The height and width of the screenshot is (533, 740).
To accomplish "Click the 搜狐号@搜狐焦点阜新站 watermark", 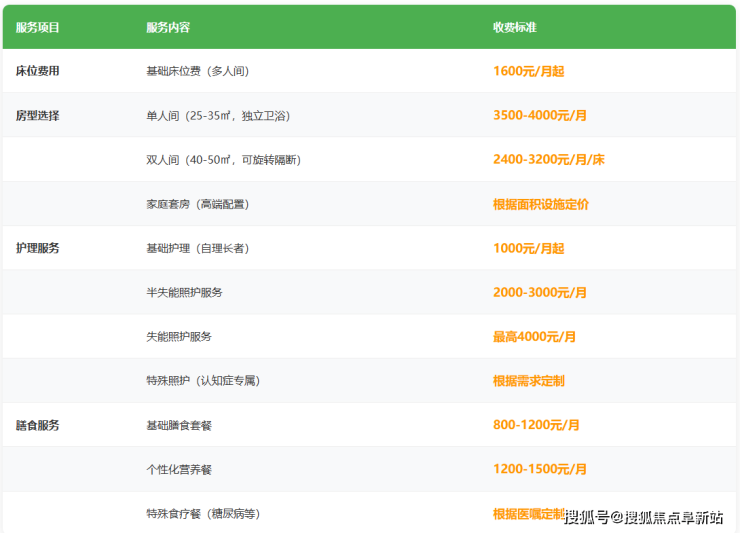I will tap(643, 517).
